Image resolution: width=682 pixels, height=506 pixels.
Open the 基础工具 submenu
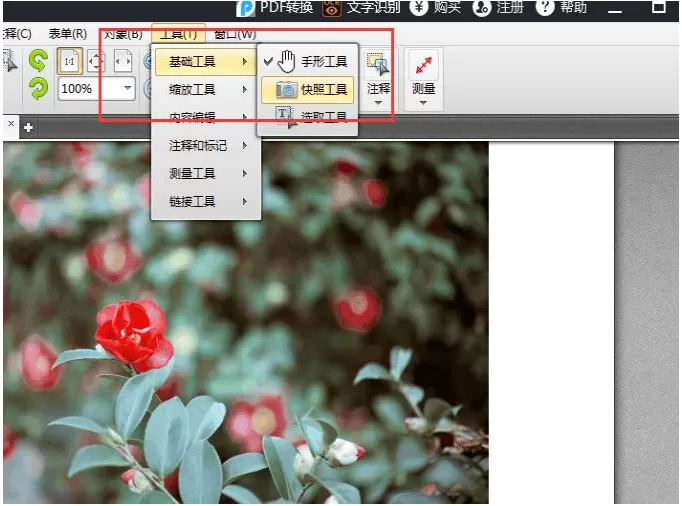tap(205, 61)
